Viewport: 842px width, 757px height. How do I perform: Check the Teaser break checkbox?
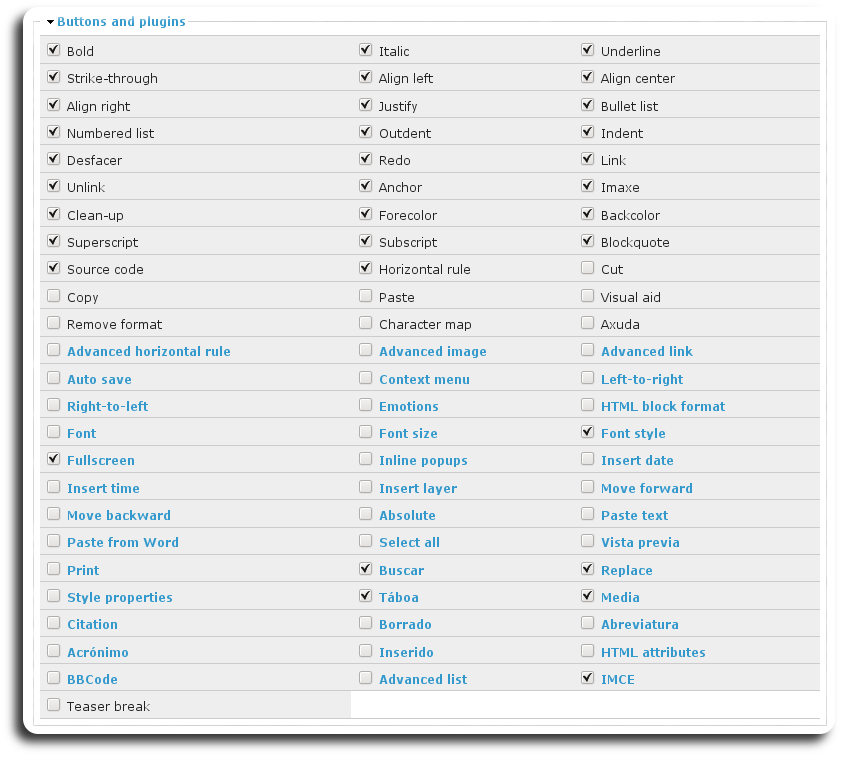point(54,705)
